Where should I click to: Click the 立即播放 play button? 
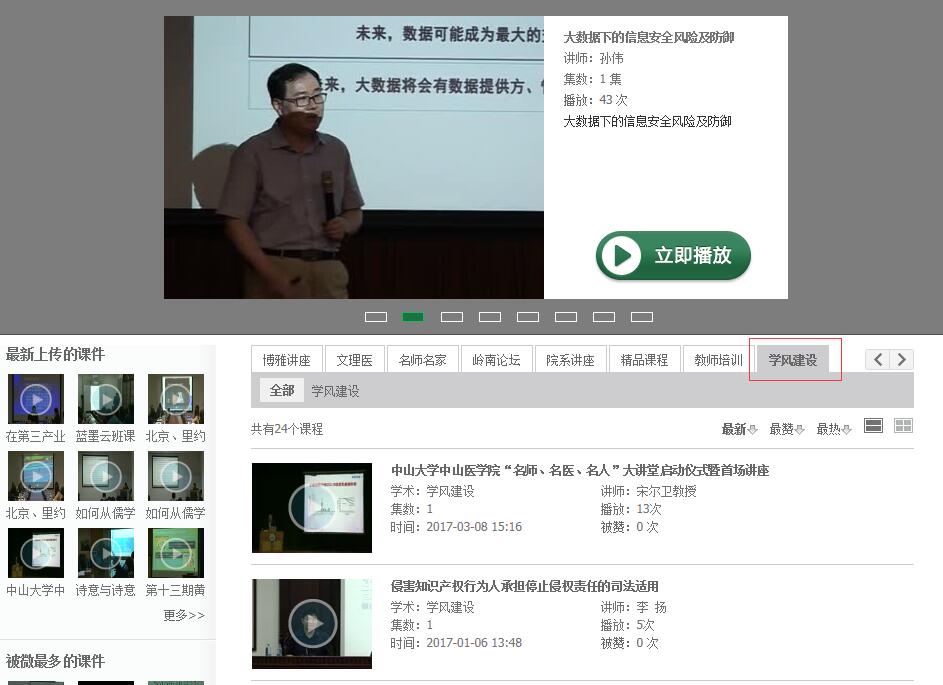tap(673, 256)
